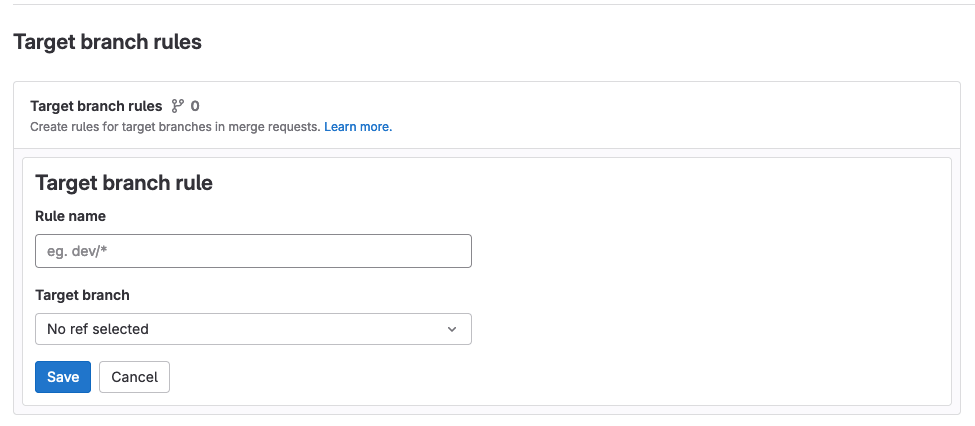Save the target branch rule
The image size is (975, 426).
click(63, 377)
